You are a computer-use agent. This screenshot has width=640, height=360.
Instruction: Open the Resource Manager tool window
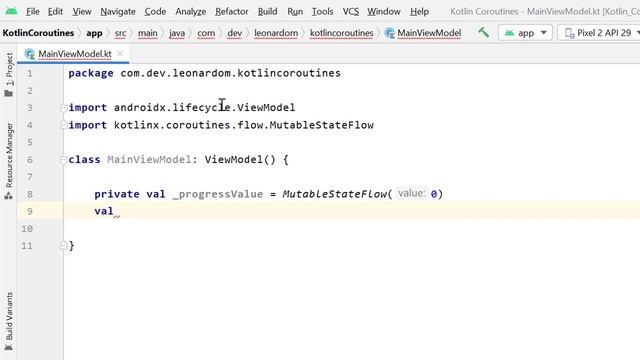(9, 161)
